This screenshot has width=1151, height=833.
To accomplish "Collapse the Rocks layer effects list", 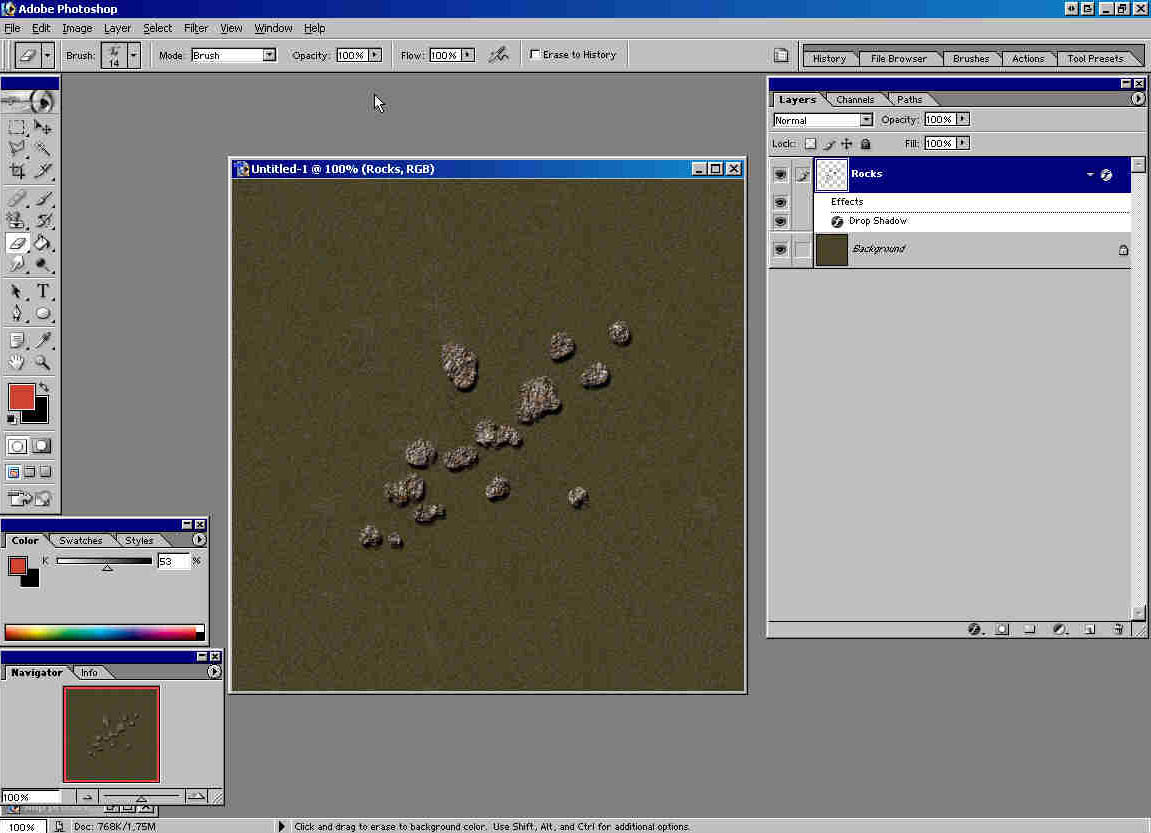I will coord(1091,175).
